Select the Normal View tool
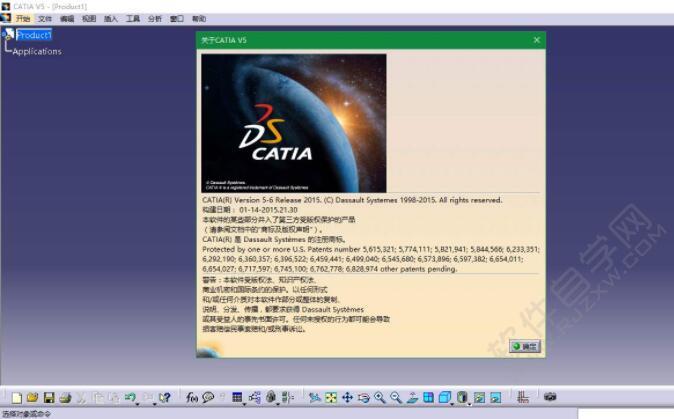 pyautogui.click(x=412, y=398)
